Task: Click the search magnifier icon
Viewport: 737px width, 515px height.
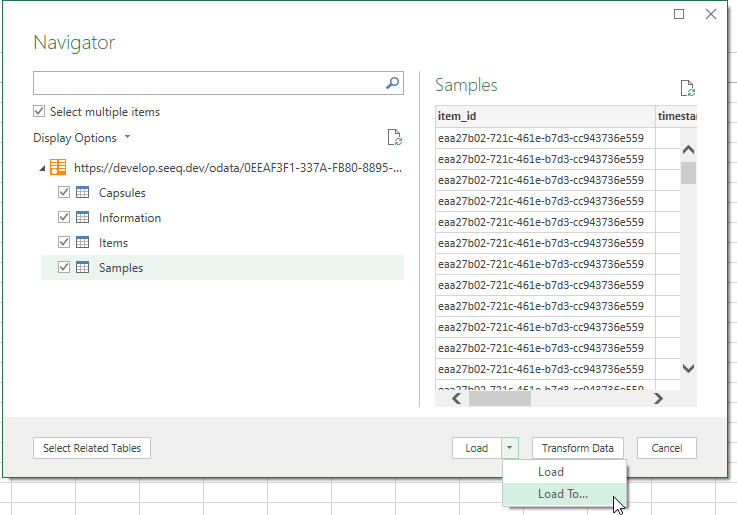Action: pyautogui.click(x=393, y=84)
